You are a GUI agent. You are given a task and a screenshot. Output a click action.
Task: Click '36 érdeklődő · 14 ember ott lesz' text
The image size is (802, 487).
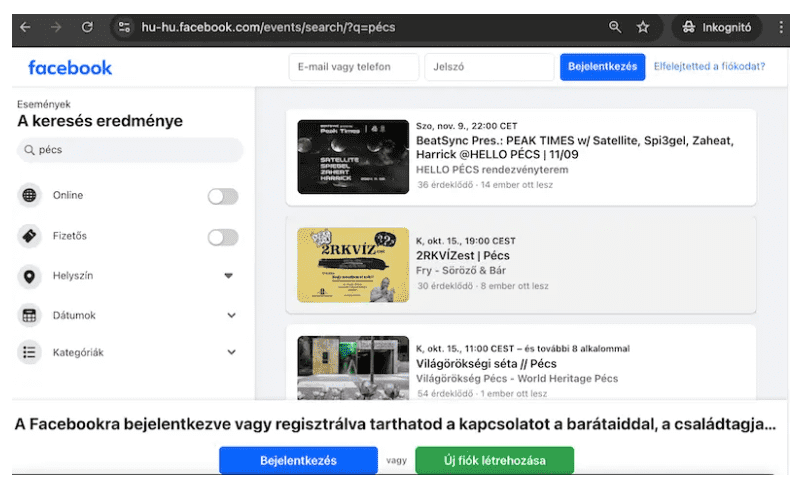(484, 185)
